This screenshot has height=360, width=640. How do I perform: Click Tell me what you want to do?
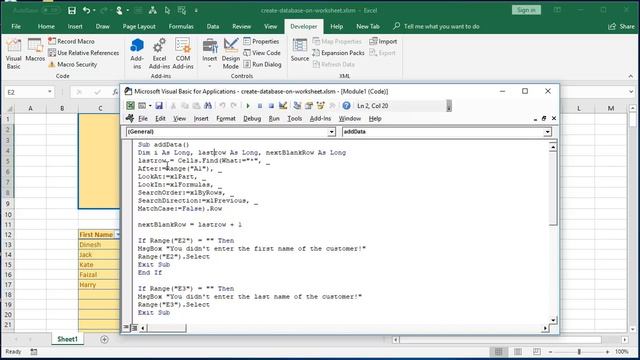(x=437, y=26)
